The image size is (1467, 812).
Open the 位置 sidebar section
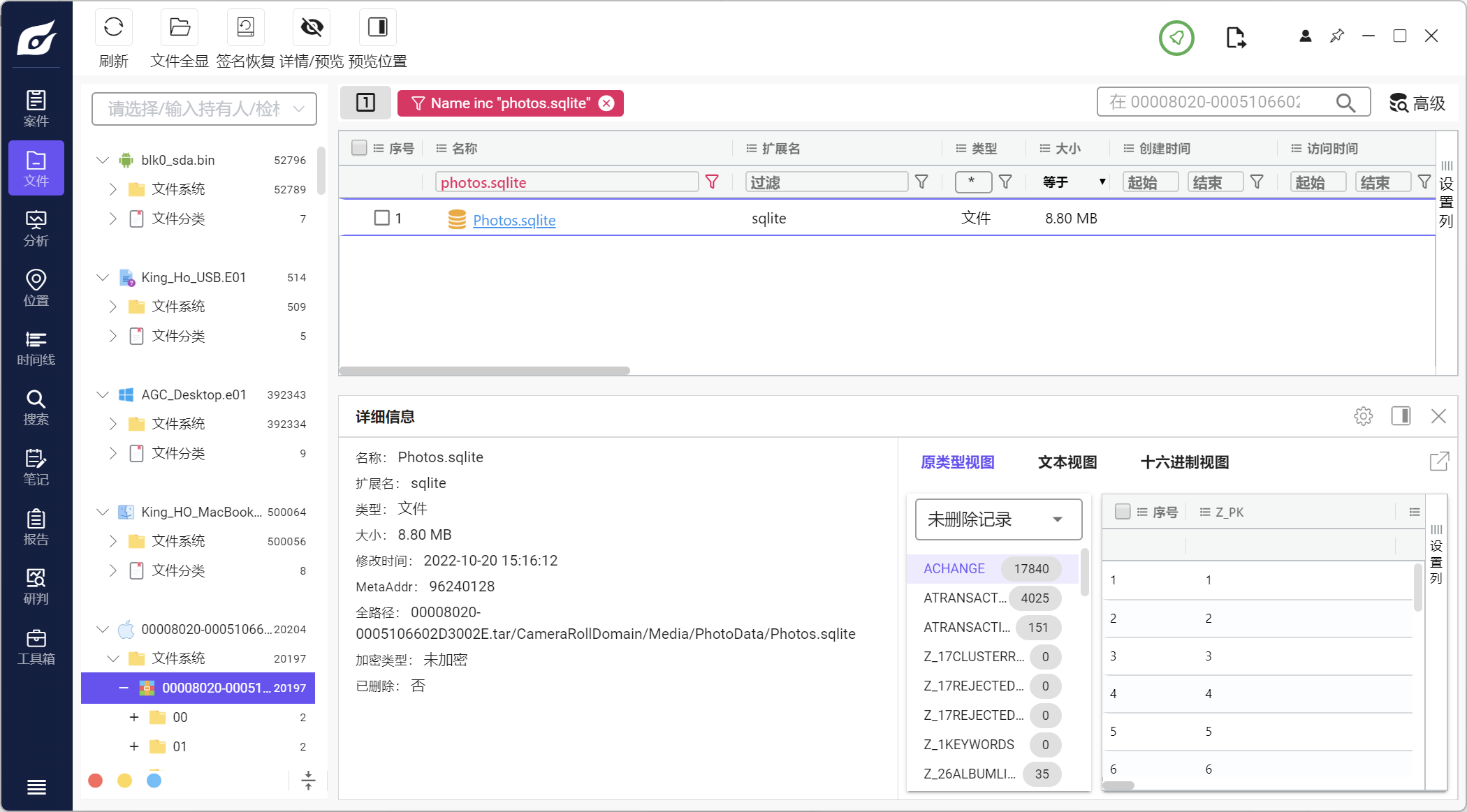(x=36, y=288)
